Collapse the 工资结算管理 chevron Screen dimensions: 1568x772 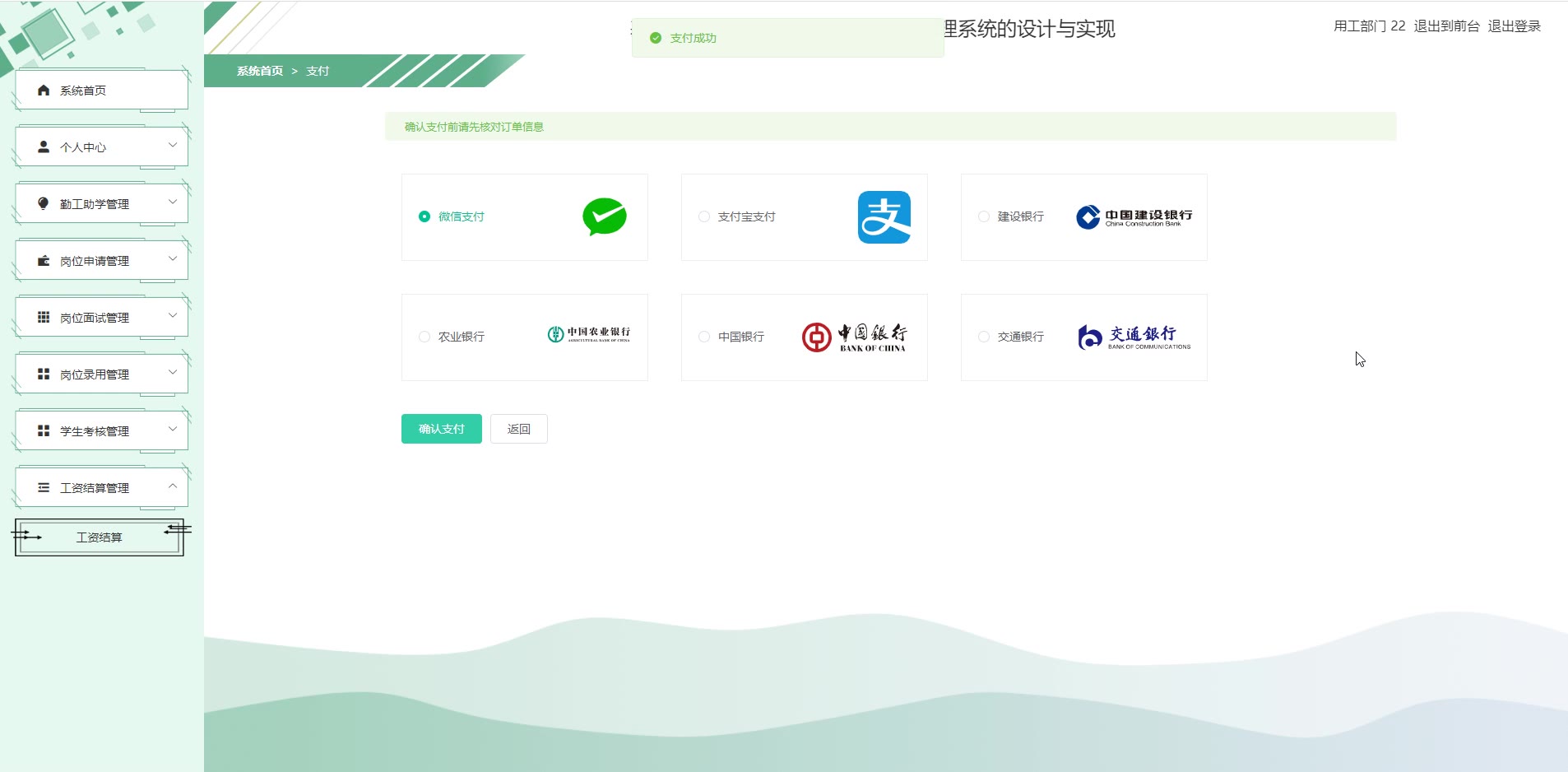point(173,486)
